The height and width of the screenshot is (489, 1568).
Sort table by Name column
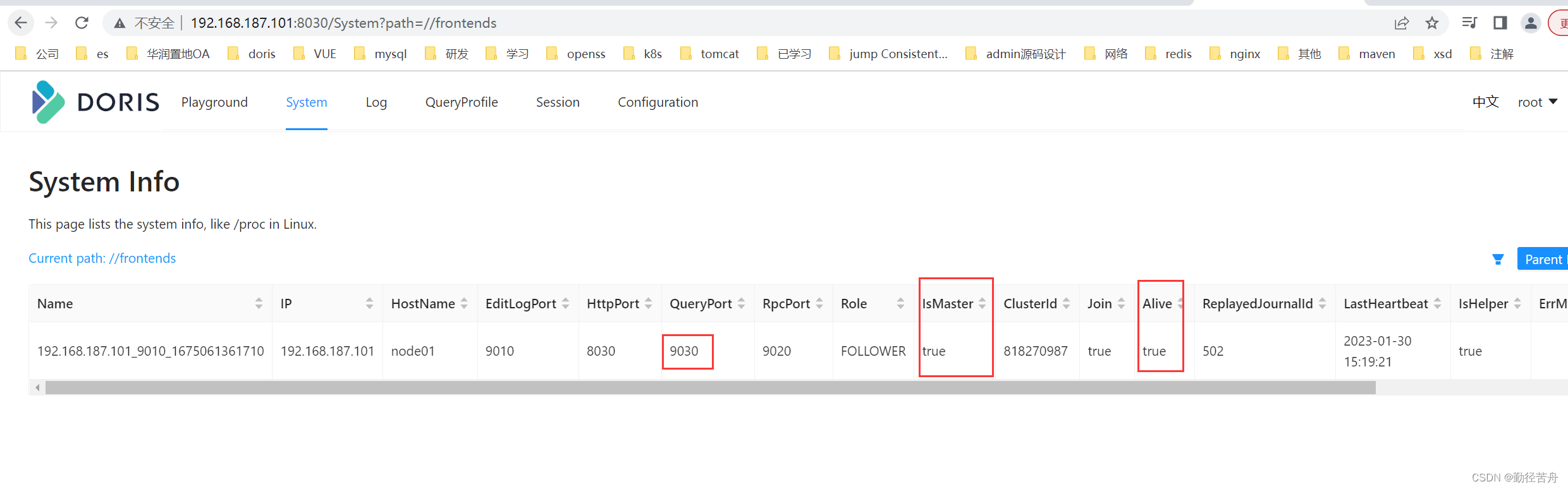click(259, 303)
